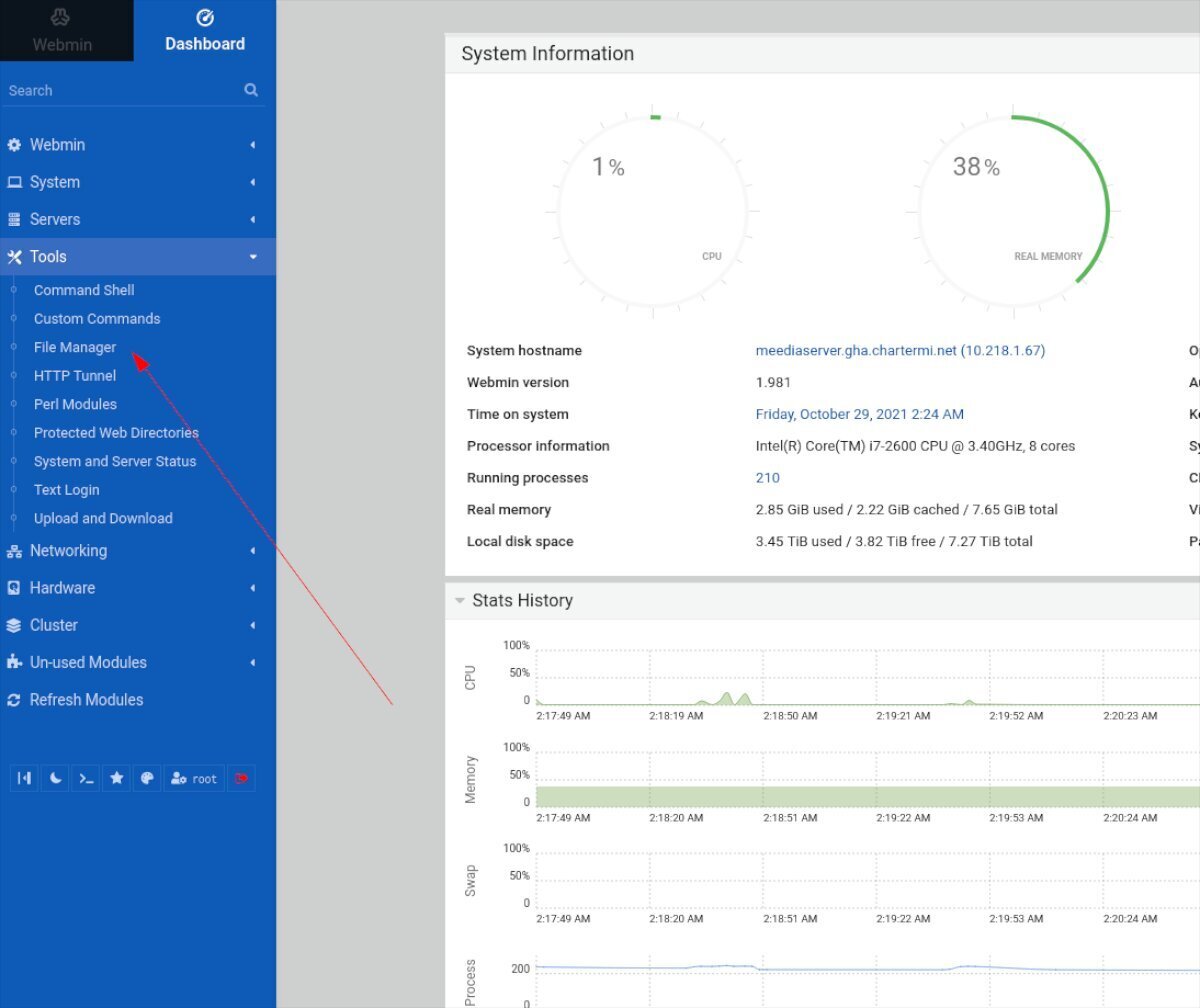The image size is (1200, 1008).
Task: Switch to the Dashboard tab
Action: [205, 31]
